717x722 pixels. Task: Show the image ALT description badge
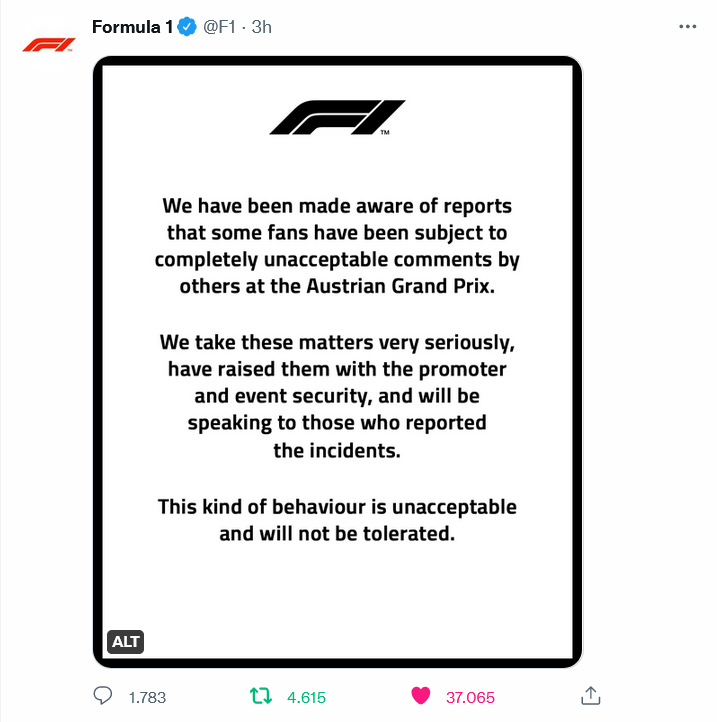point(125,642)
